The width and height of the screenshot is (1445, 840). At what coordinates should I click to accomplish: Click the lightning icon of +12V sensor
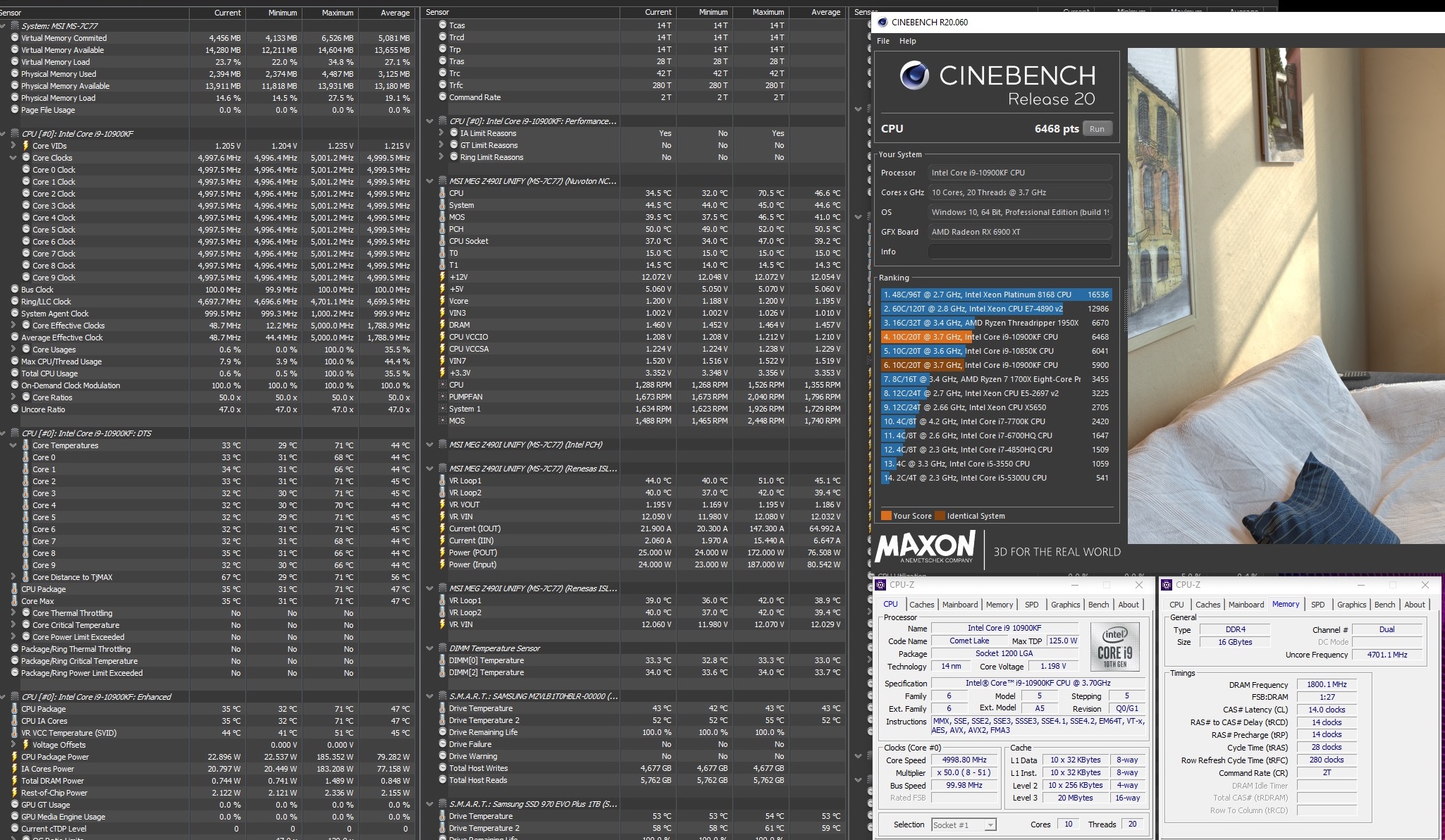[443, 277]
